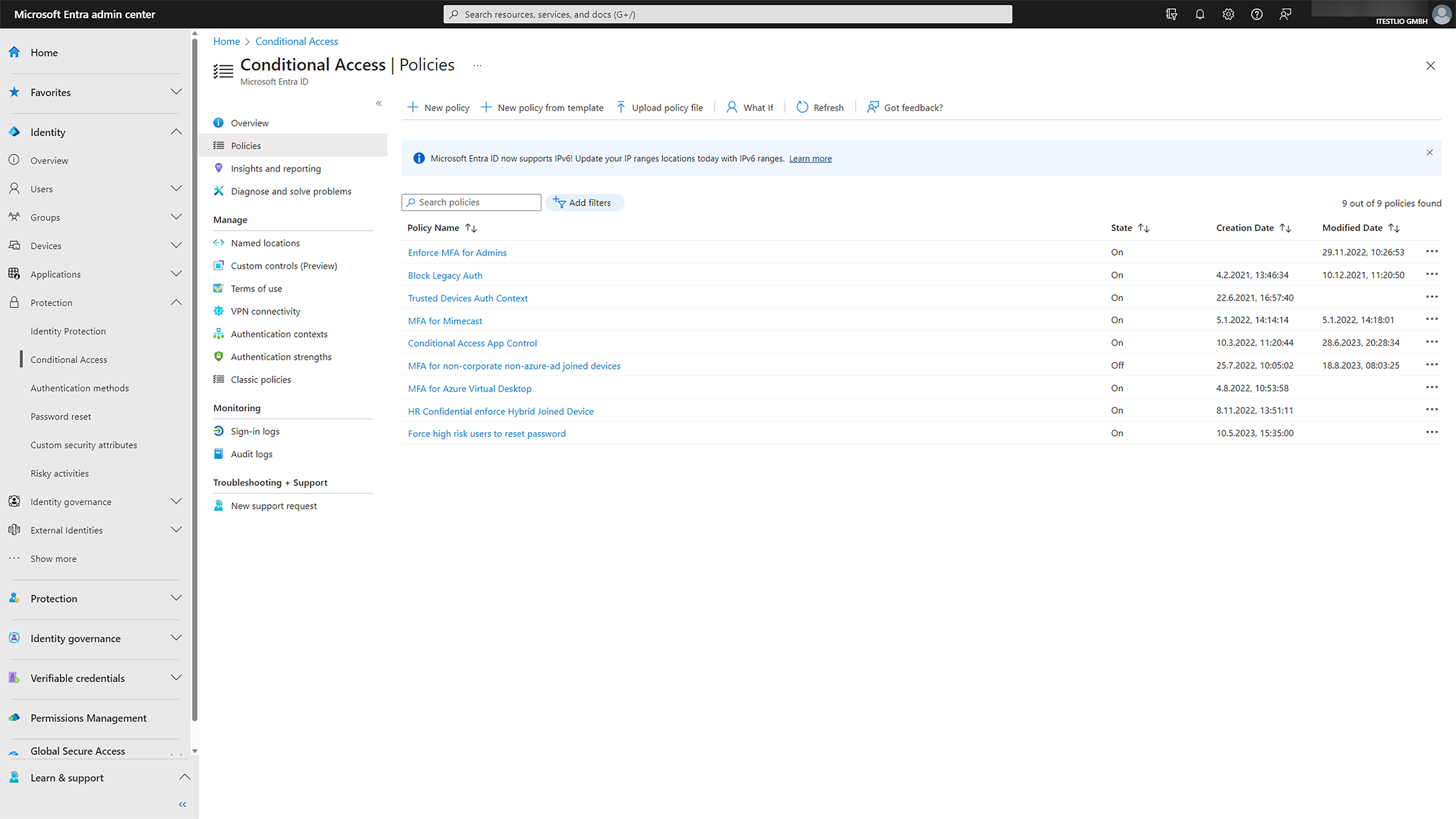Open Authentication methods in sidebar
This screenshot has height=819, width=1456.
click(x=80, y=388)
